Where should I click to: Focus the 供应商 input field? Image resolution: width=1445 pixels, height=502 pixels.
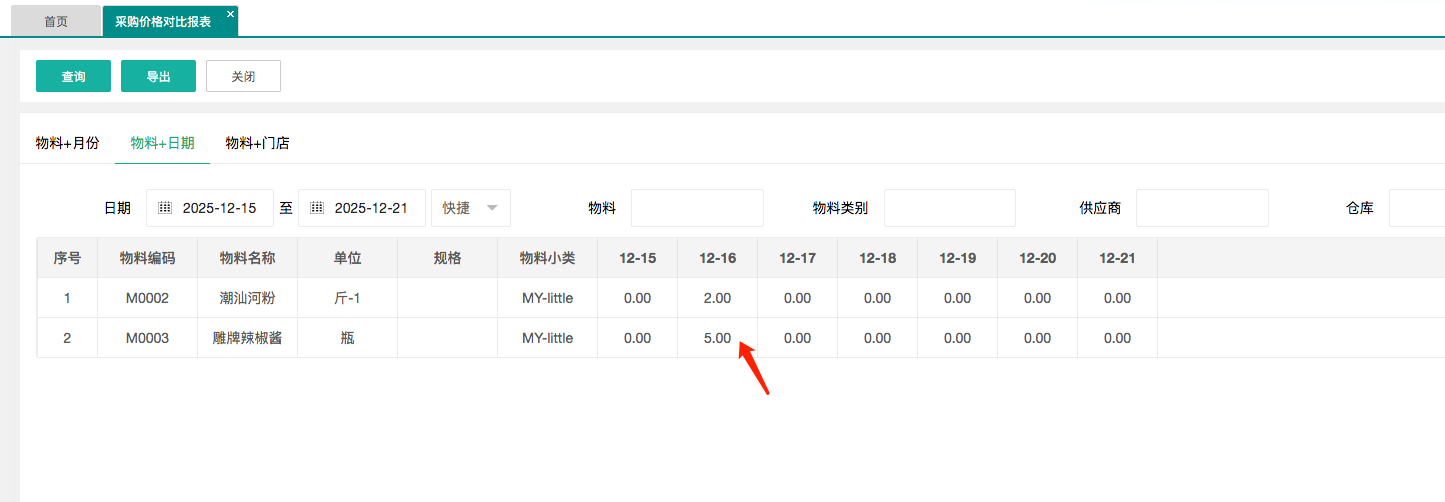(x=1202, y=208)
